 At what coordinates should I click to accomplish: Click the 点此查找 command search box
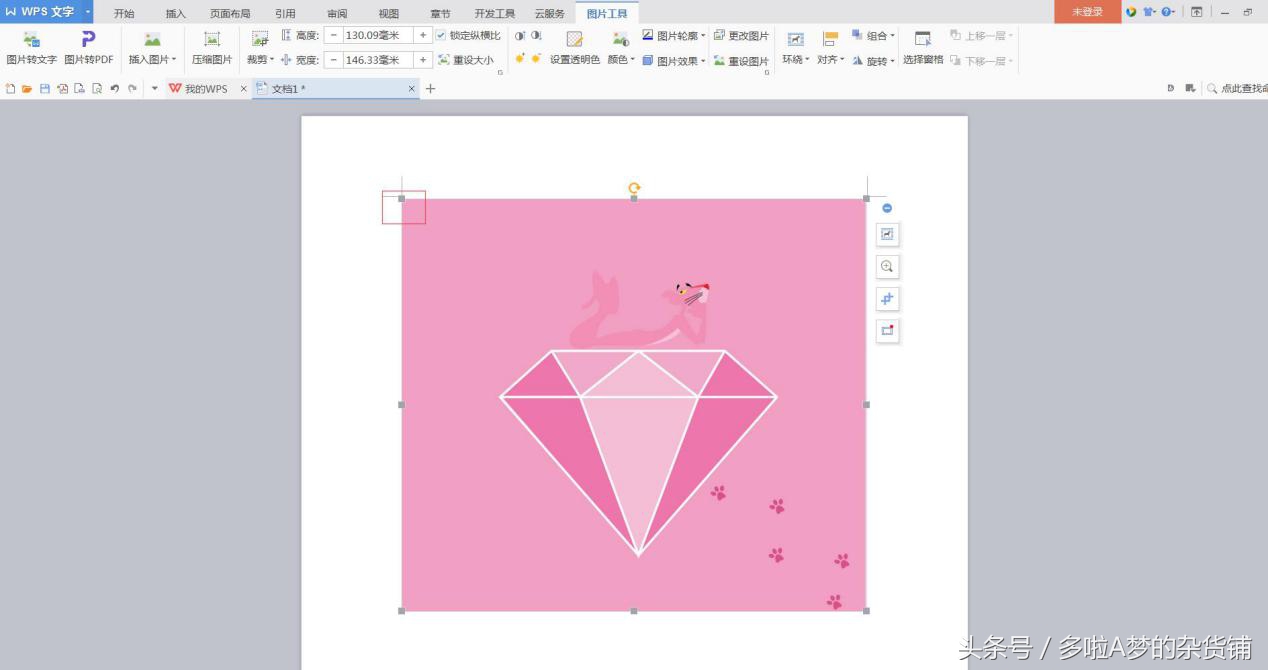1237,89
